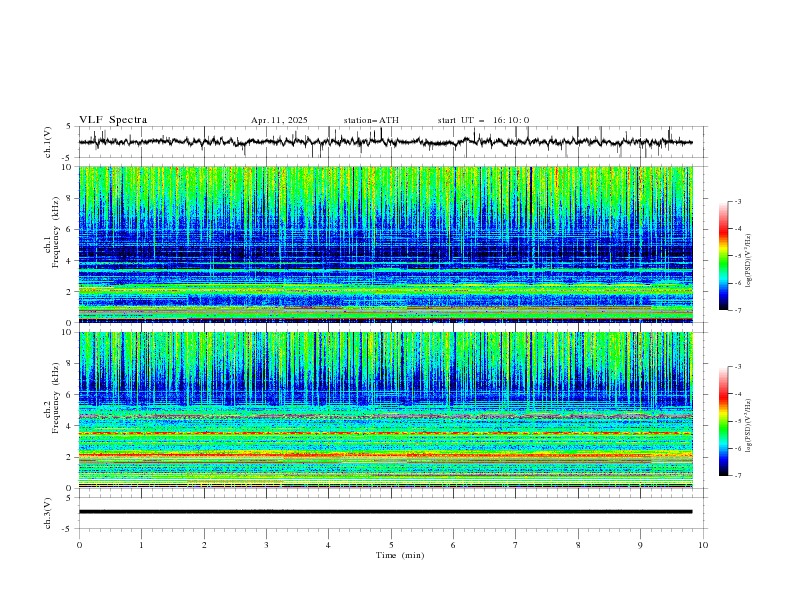Click the 'ch.3(V)' axis label
The height and width of the screenshot is (612, 792).
[x=48, y=513]
